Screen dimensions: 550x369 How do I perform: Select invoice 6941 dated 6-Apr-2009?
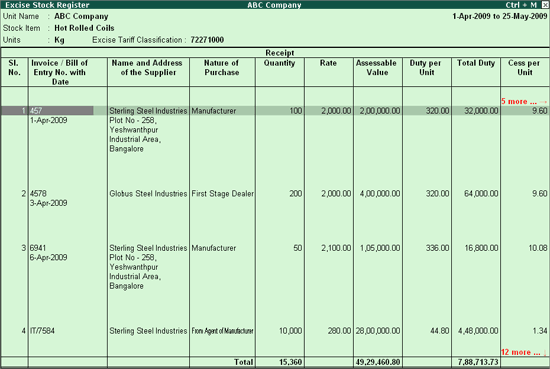tap(48, 253)
